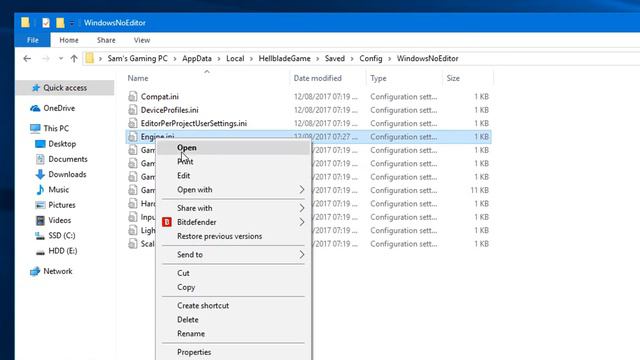Switch to the Share ribbon tab
This screenshot has width=640, height=360.
tap(106, 40)
